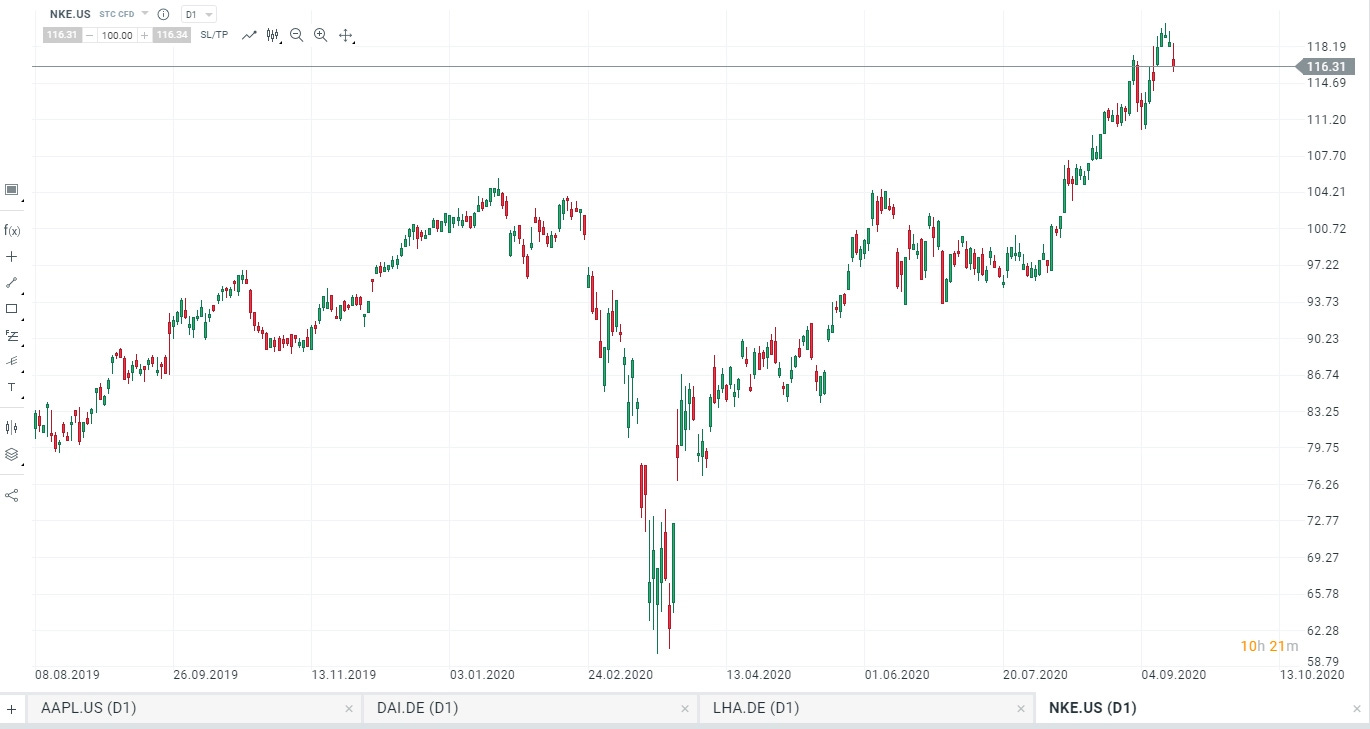This screenshot has height=729, width=1370.
Task: Click the share icon at sidebar bottom
Action: tap(12, 494)
